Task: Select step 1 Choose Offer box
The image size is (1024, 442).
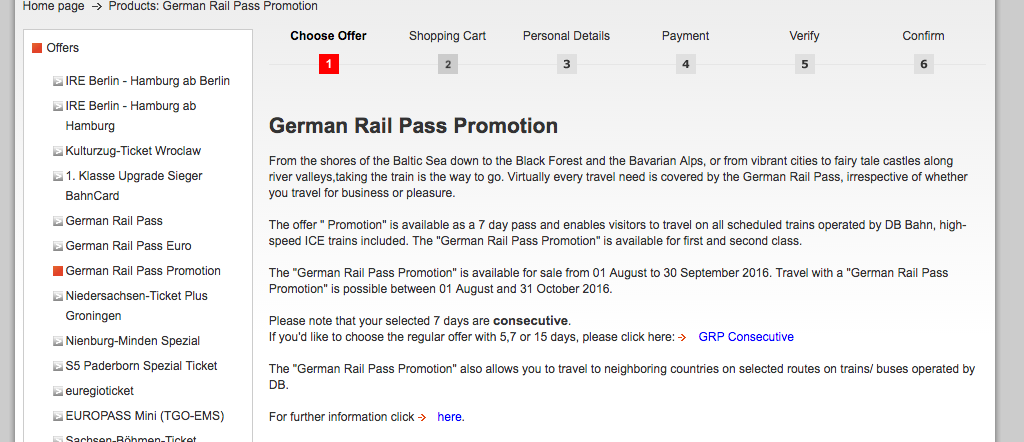Action: point(328,64)
